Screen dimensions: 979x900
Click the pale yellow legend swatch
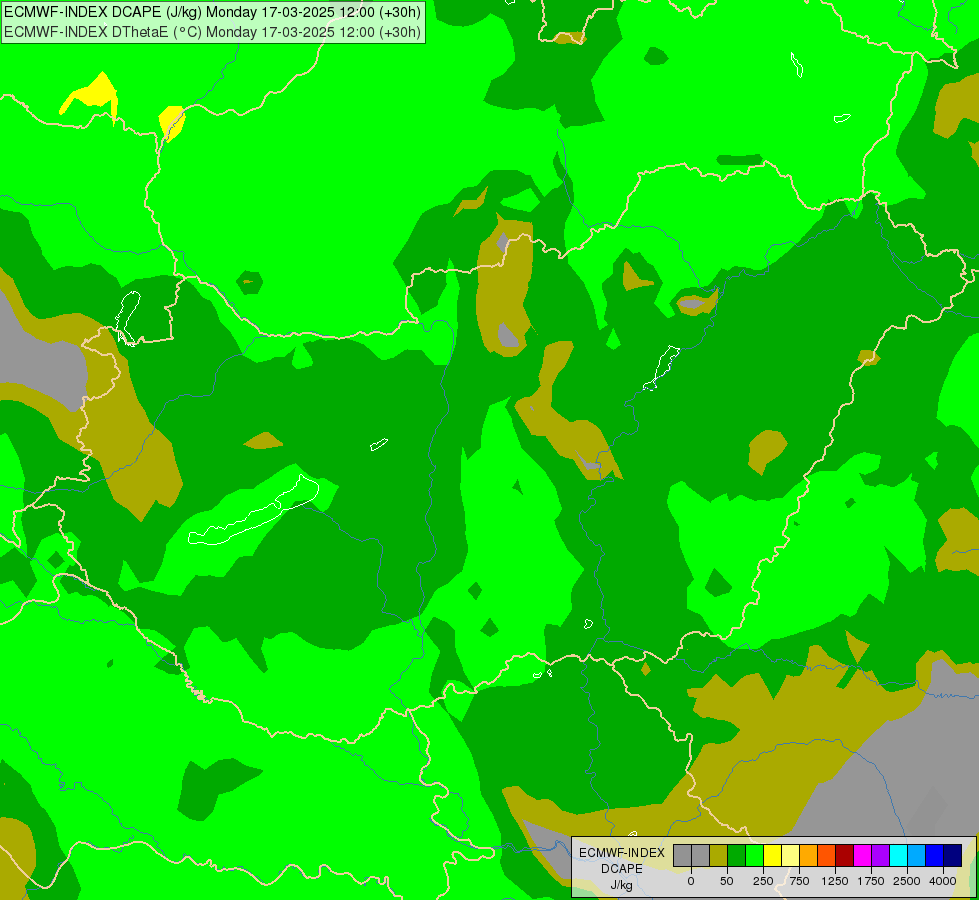[x=790, y=855]
